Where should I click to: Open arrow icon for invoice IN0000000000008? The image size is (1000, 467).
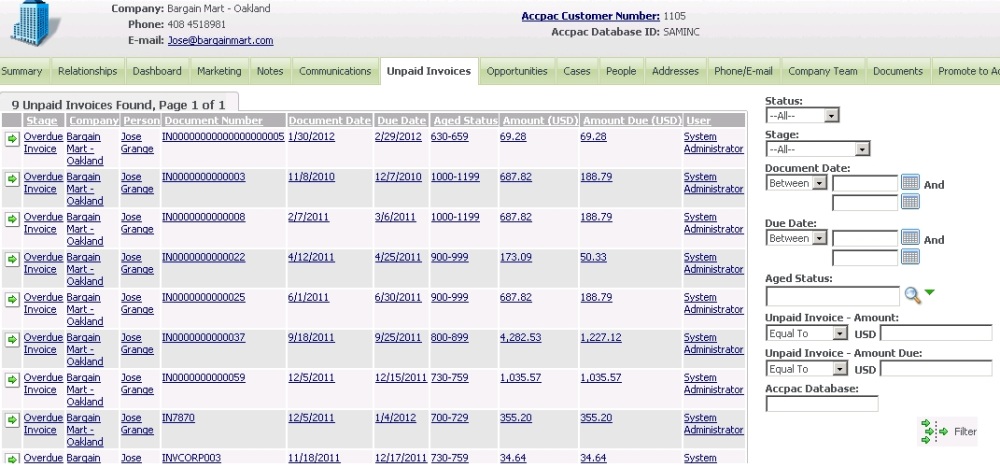[11, 219]
